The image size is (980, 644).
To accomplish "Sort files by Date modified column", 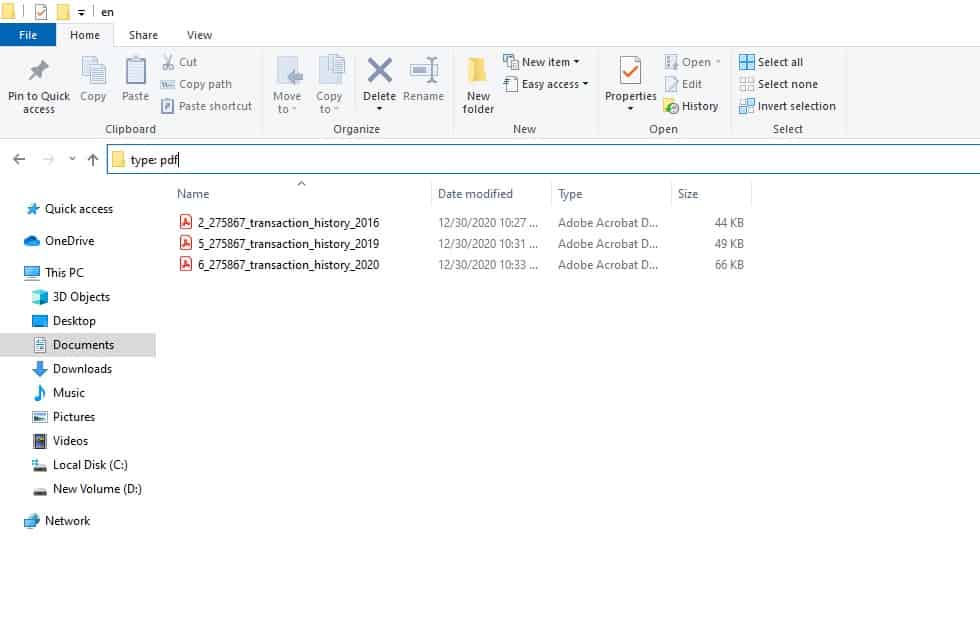I will [x=475, y=194].
